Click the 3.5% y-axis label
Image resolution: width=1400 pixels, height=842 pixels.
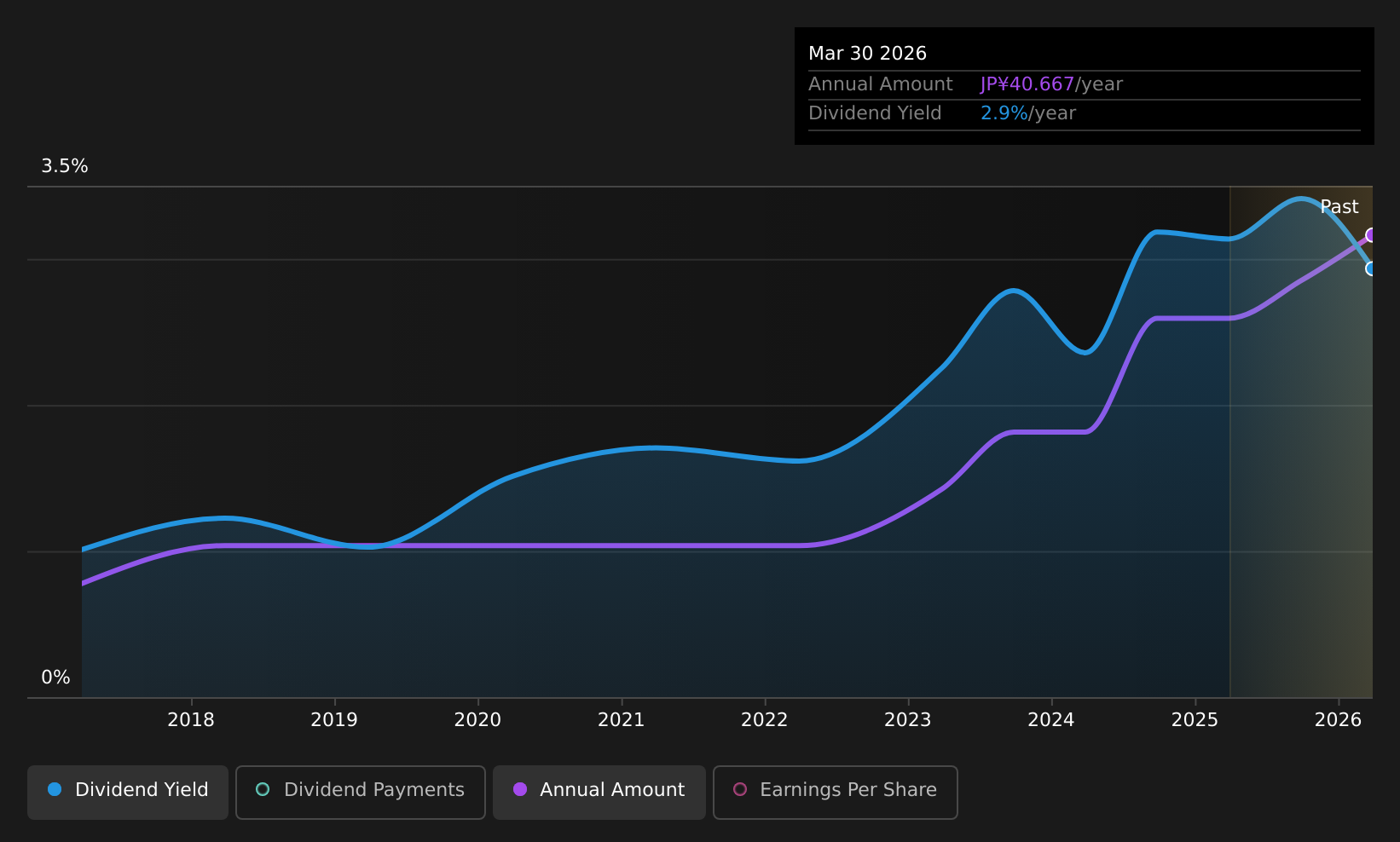point(65,166)
